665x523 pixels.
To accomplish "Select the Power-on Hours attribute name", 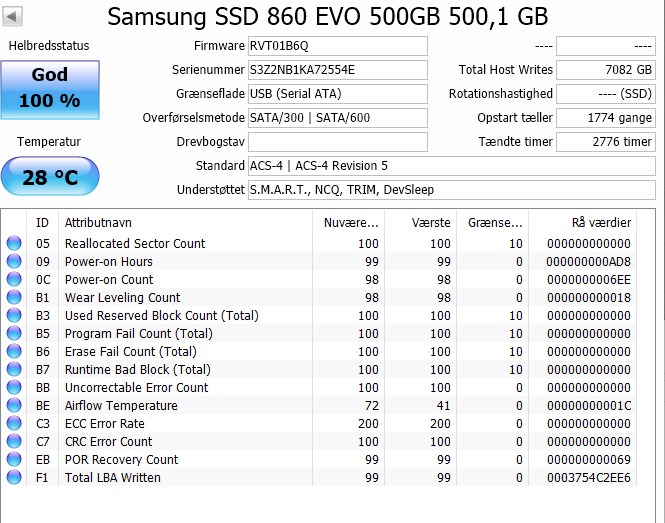I will (x=109, y=262).
